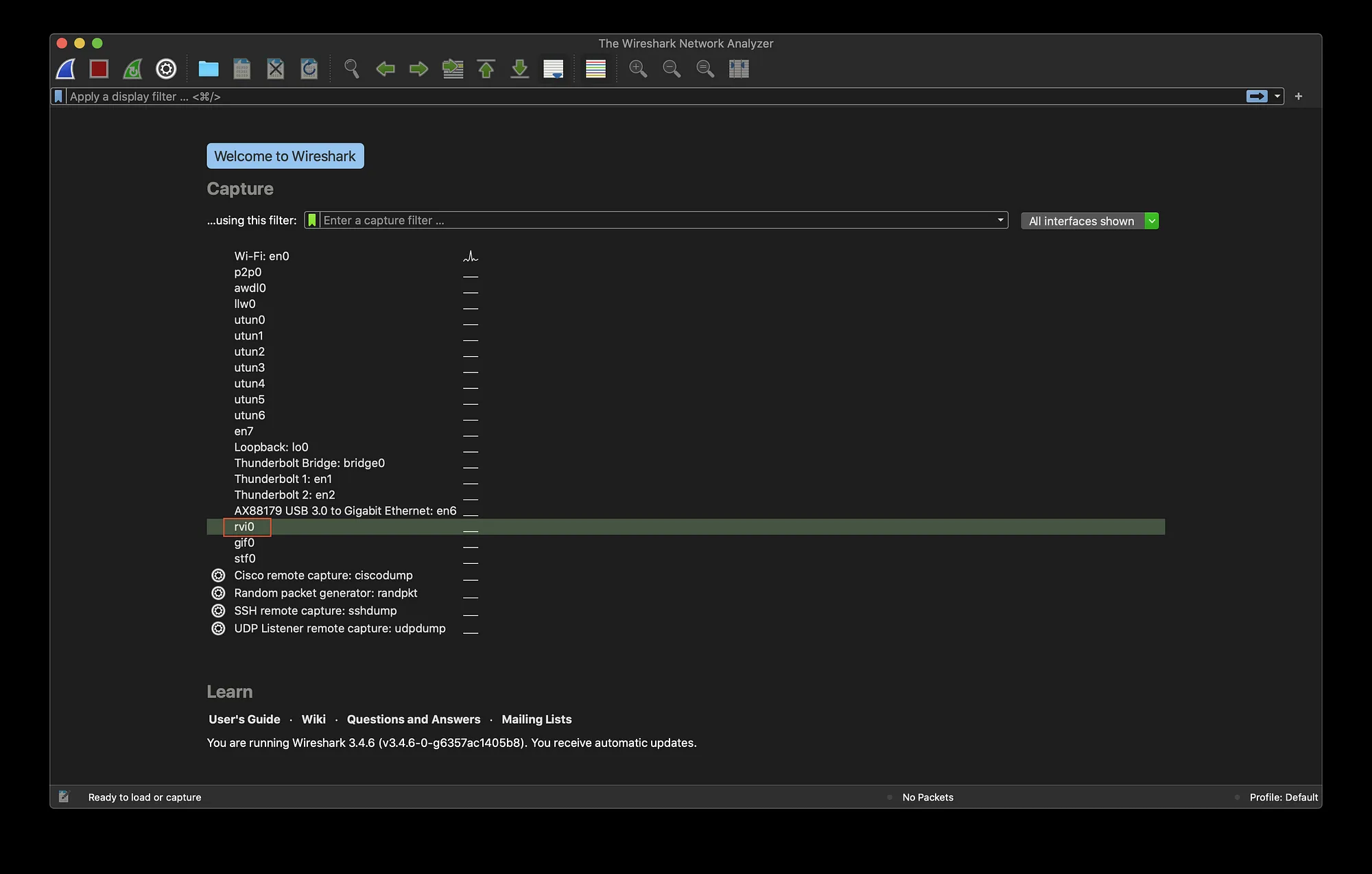The width and height of the screenshot is (1372, 874).
Task: Open the display filter bookmark menu
Action: pyautogui.click(x=58, y=96)
